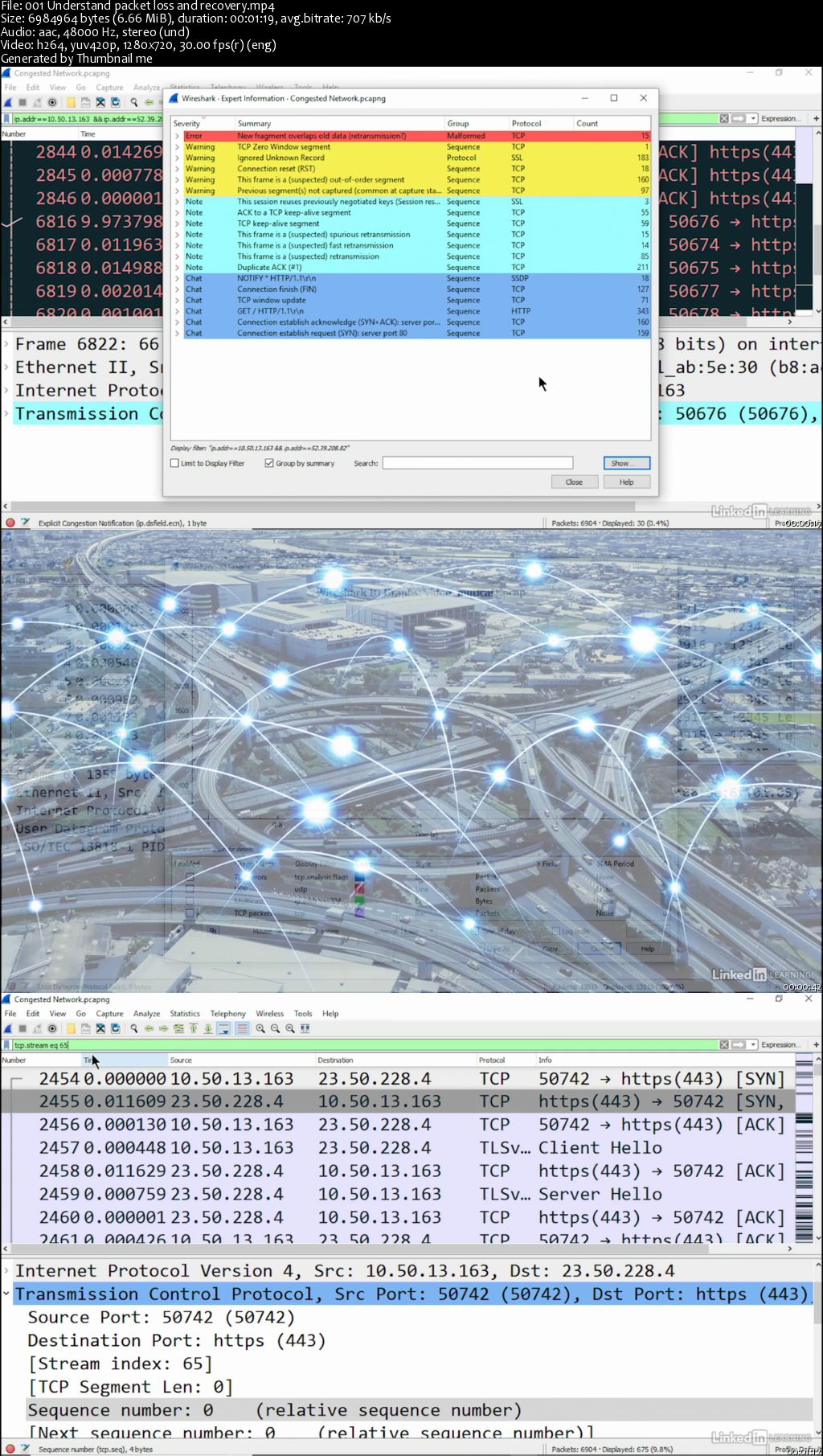
Task: Click Capture options icon in top window toolbar
Action: (x=52, y=102)
